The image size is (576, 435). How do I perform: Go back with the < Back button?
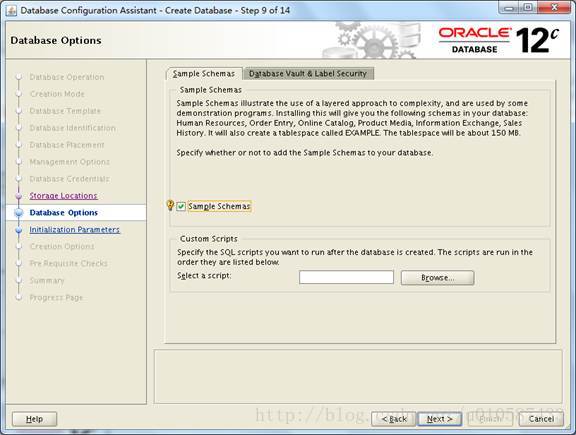[x=394, y=419]
